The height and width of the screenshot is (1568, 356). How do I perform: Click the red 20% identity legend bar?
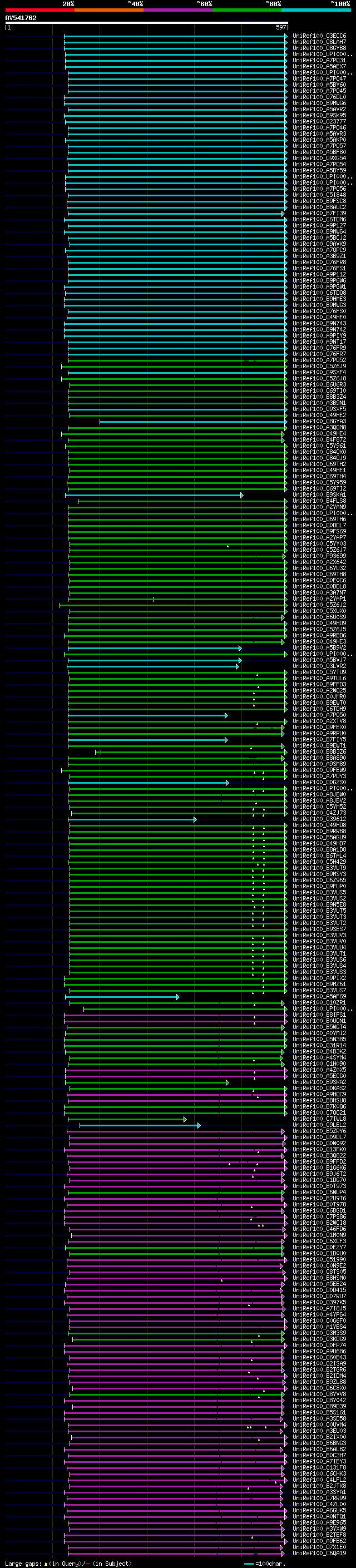39,10
